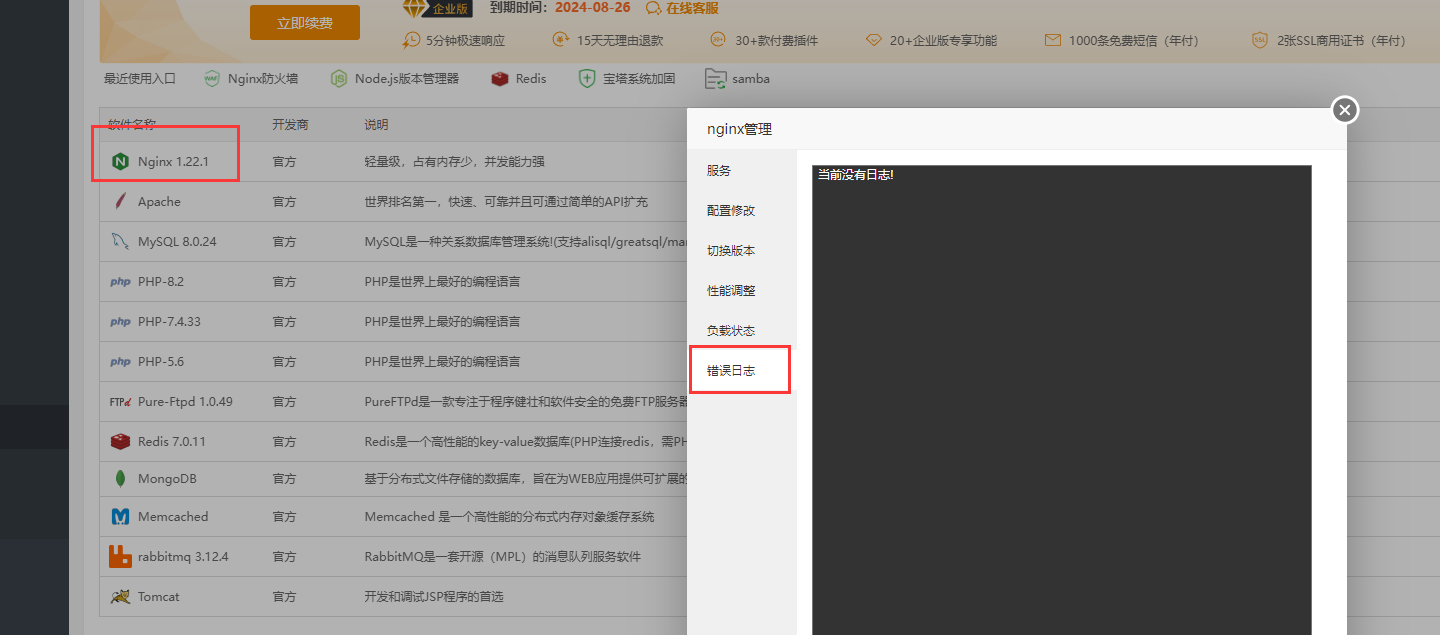Viewport: 1440px width, 635px height.
Task: Open Node.js版本管理器 shortcut icon
Action: [x=339, y=78]
